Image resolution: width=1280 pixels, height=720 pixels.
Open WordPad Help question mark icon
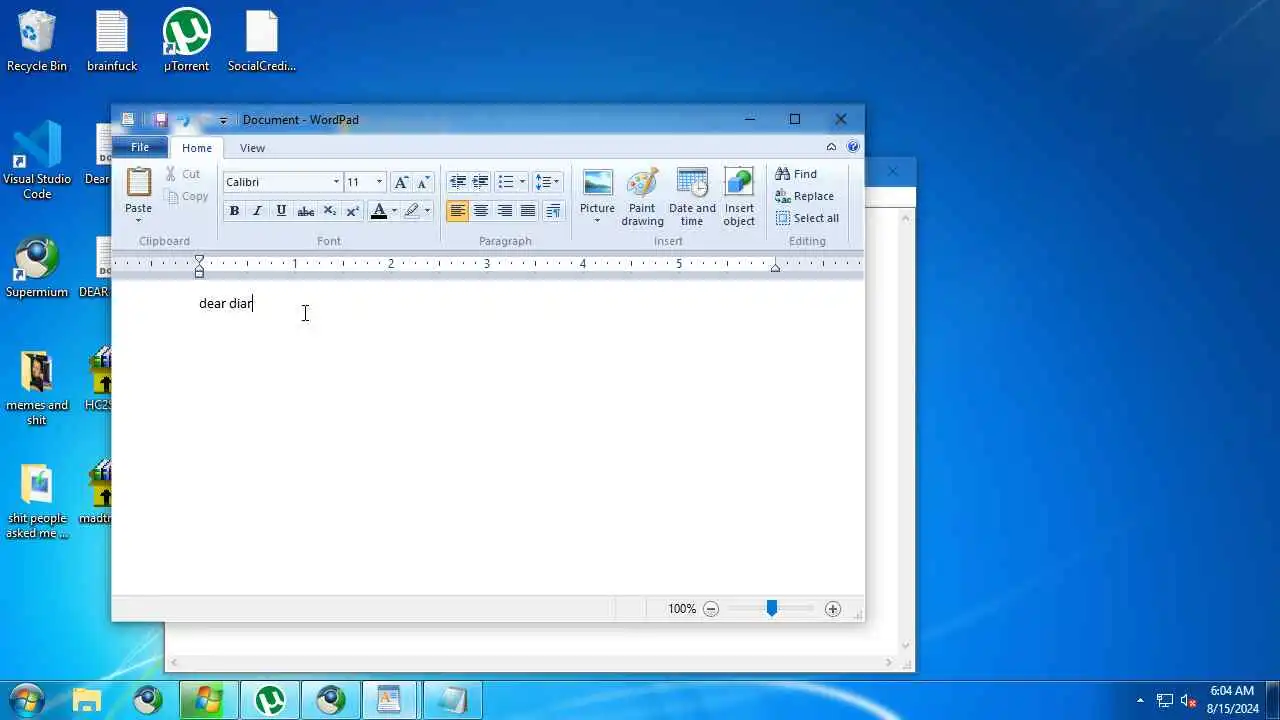coord(853,147)
